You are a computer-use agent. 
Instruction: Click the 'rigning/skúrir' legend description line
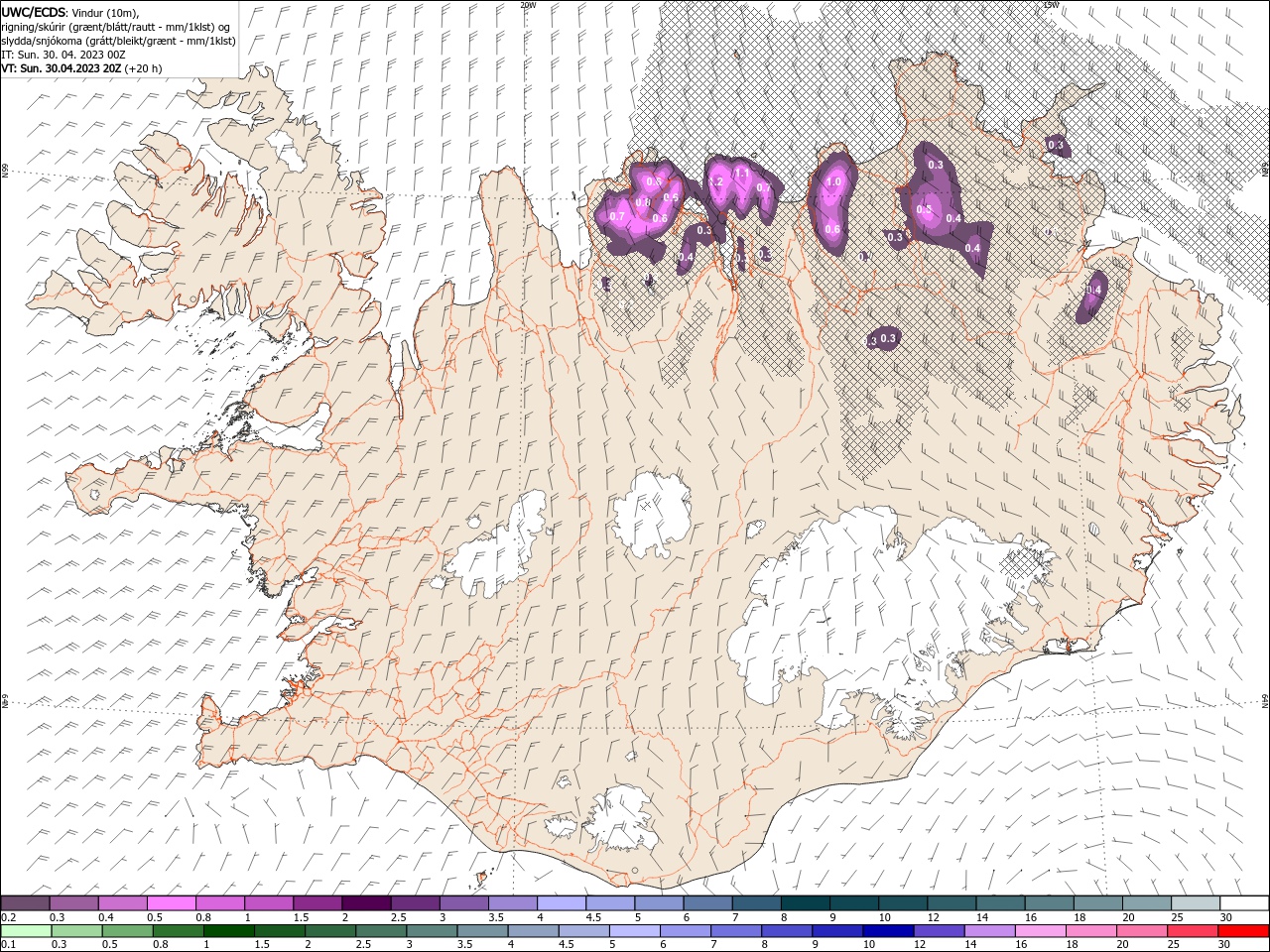[x=116, y=27]
